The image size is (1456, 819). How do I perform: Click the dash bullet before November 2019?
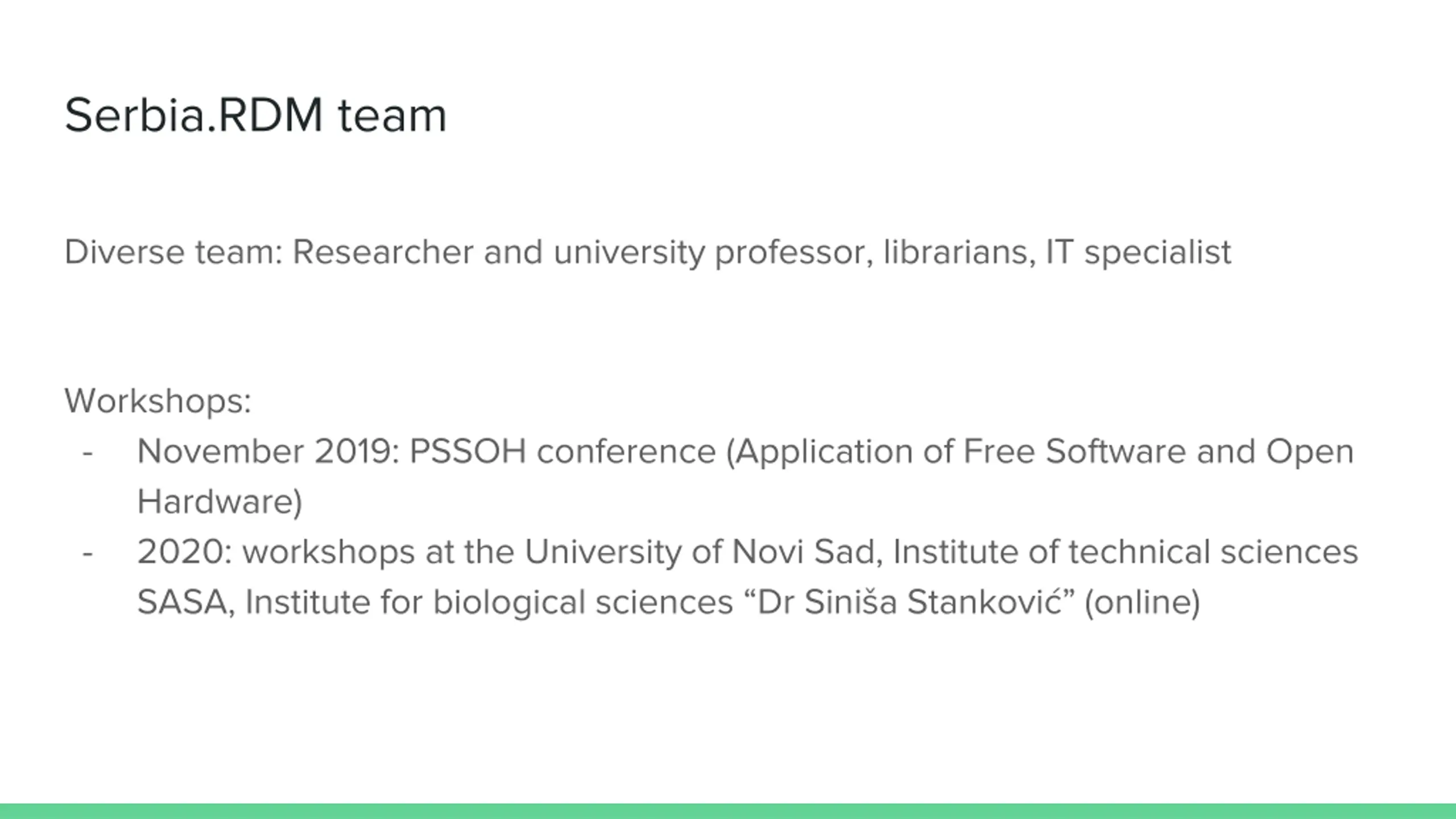point(87,454)
